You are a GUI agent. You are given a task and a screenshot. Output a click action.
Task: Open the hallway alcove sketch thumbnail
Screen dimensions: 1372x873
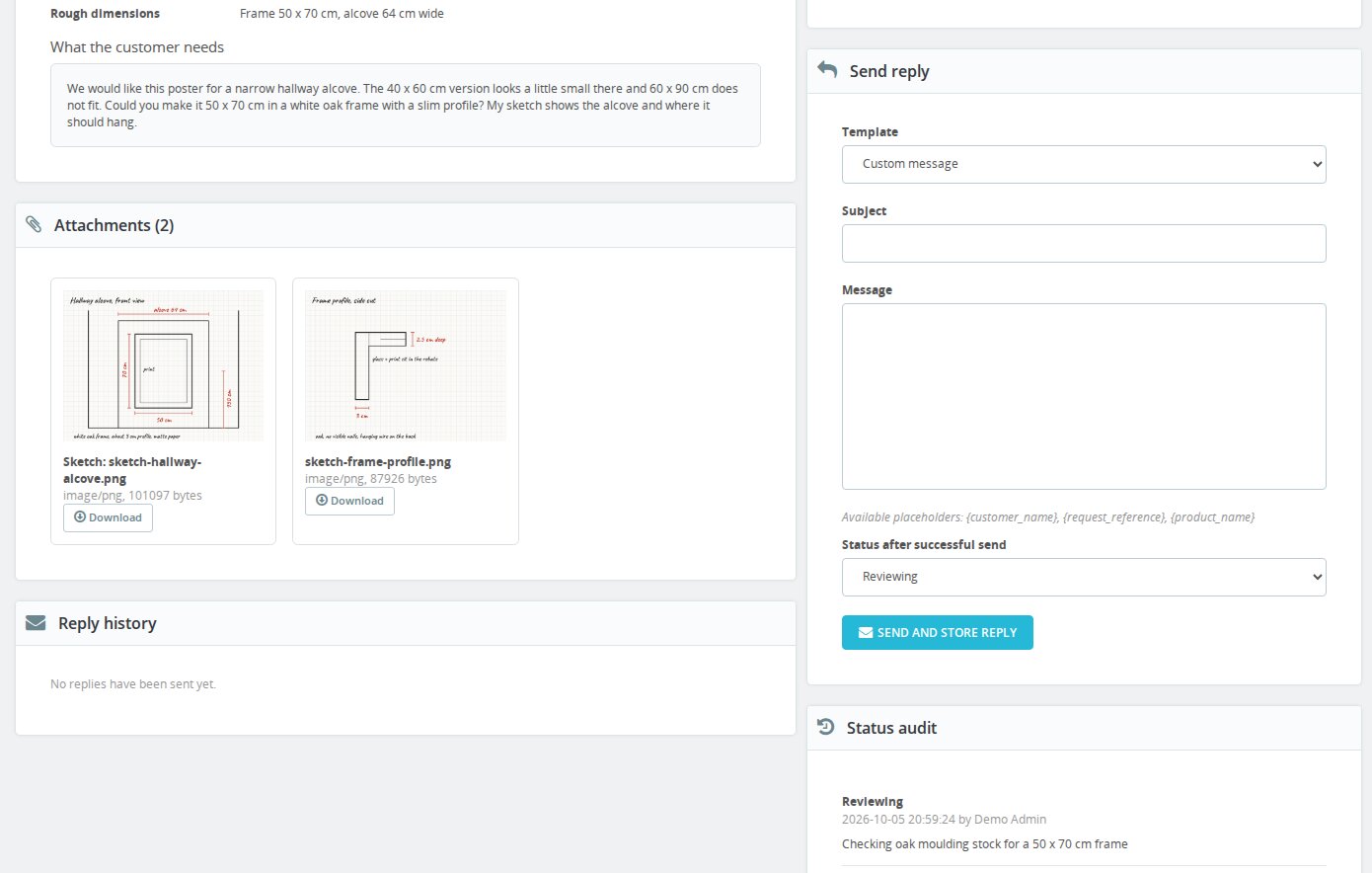[x=163, y=365]
